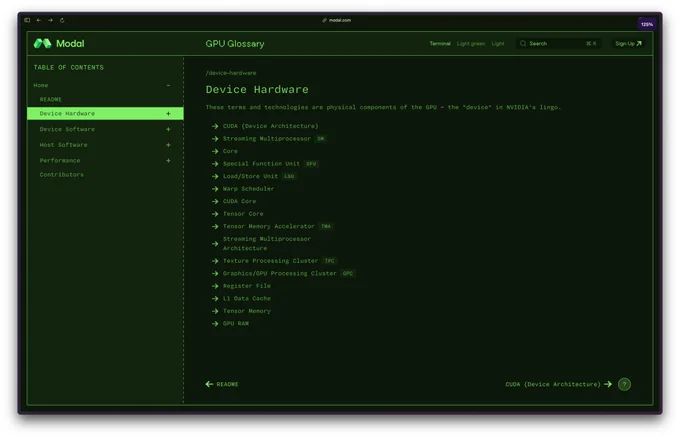The width and height of the screenshot is (680, 438).
Task: Open the Tensor Memory entry
Action: (246, 311)
